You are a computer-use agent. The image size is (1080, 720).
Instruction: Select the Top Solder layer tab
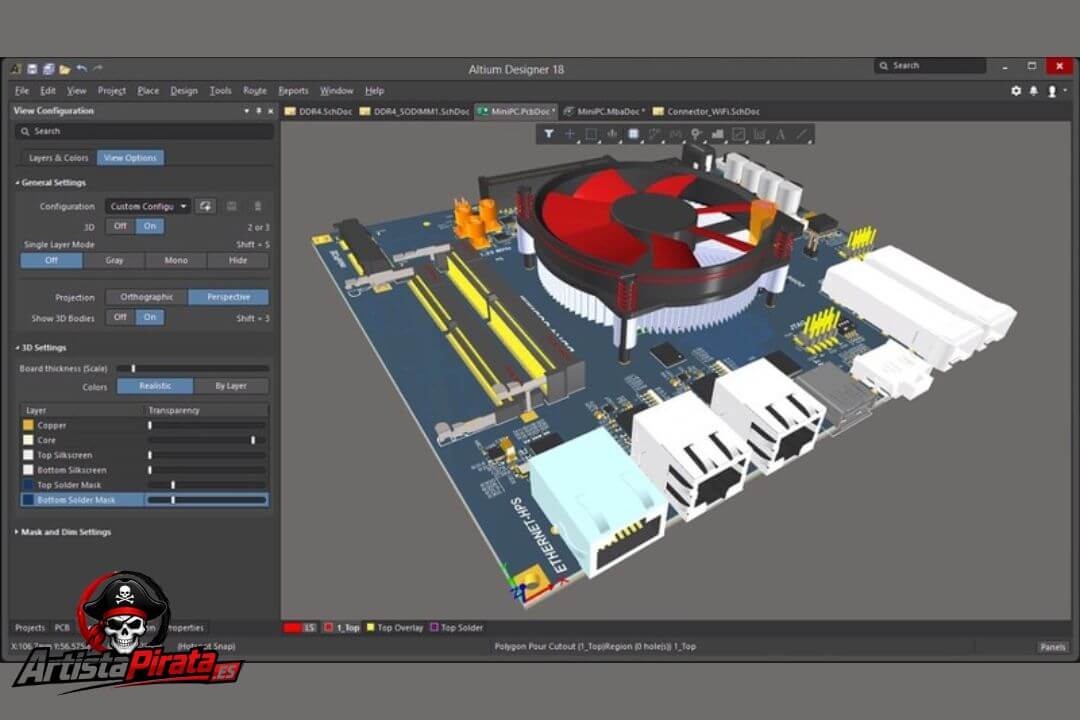click(457, 628)
